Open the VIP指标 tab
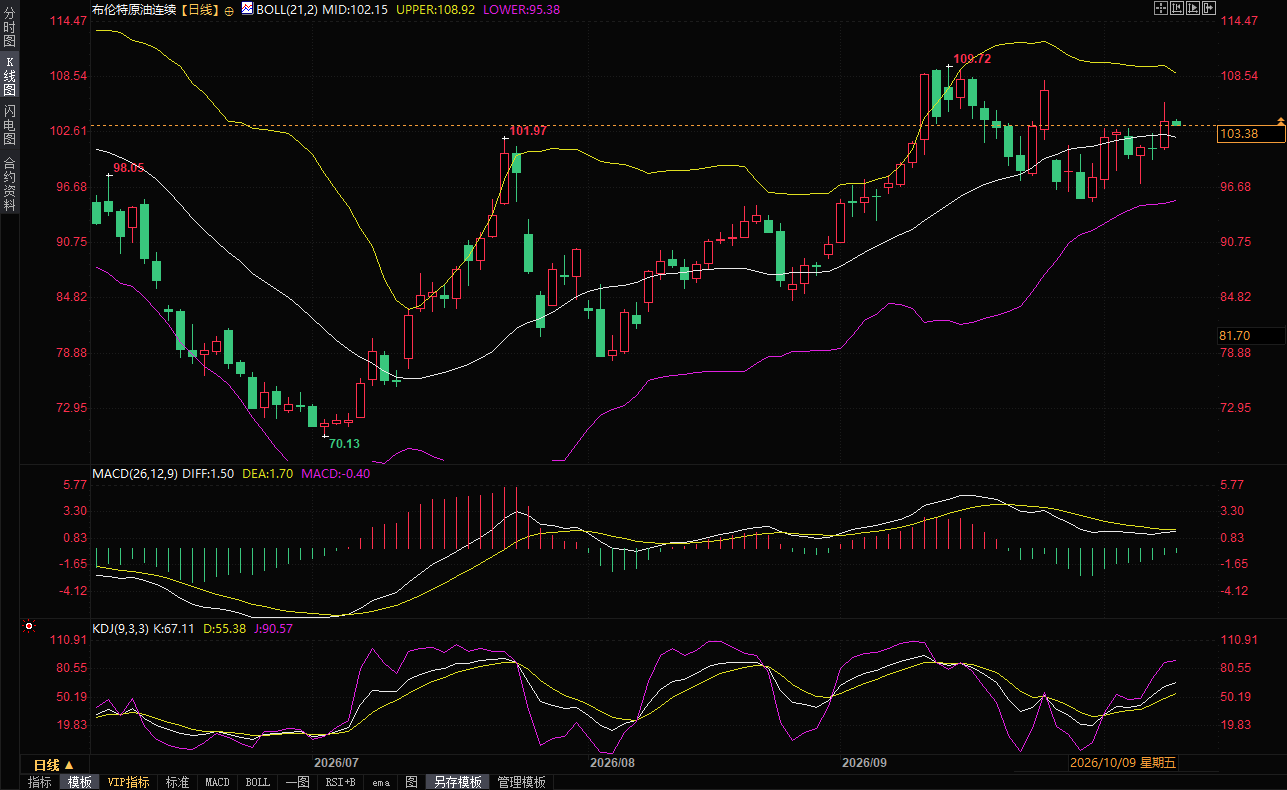Screen dimensions: 1287x790 coord(128,782)
